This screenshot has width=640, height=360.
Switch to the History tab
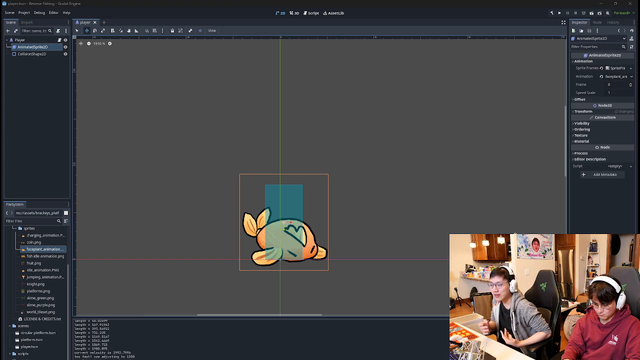tap(613, 22)
